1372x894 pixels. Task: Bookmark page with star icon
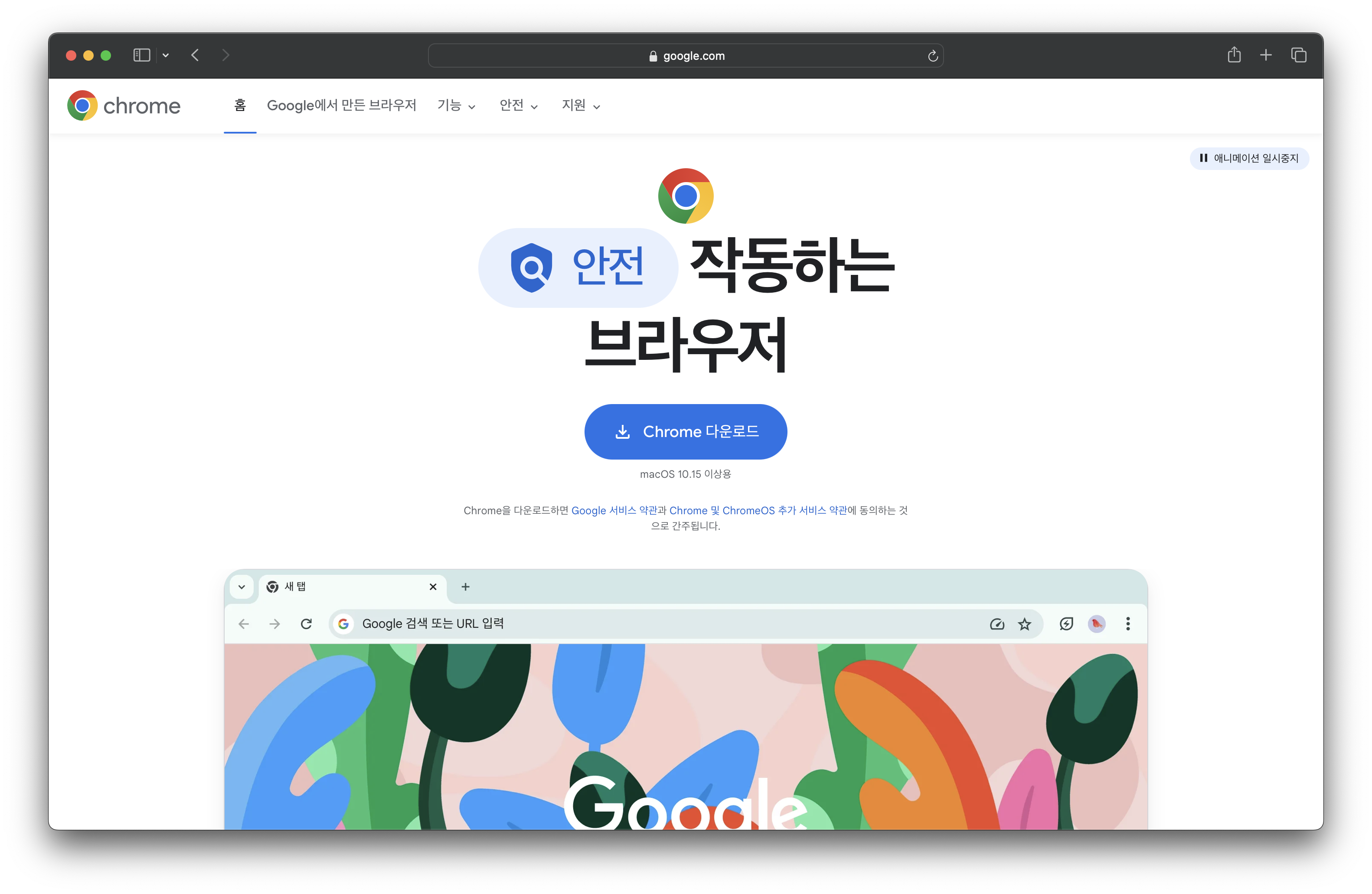coord(1024,623)
